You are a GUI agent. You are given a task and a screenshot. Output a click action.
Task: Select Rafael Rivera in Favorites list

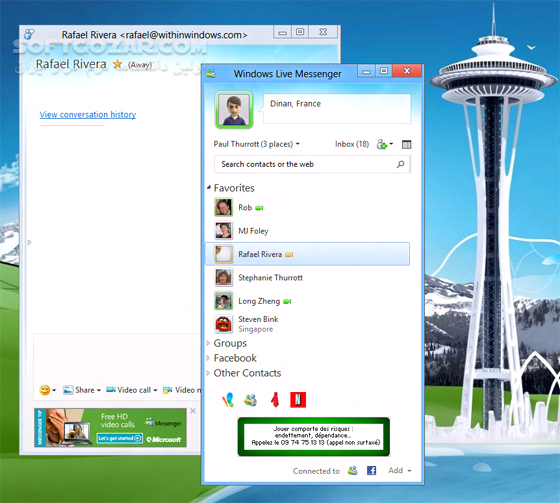click(307, 254)
